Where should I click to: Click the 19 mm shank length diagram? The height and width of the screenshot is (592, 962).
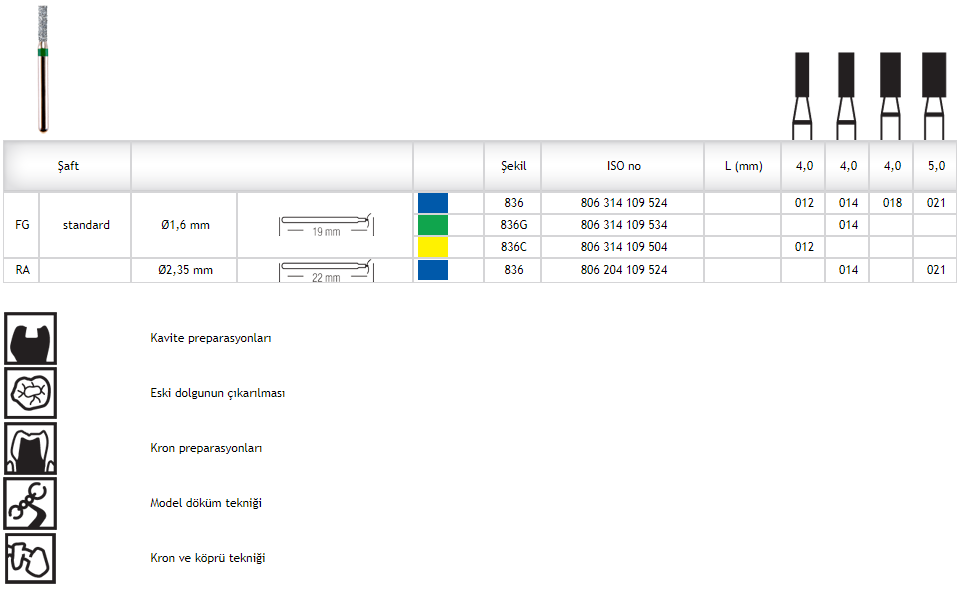click(325, 225)
